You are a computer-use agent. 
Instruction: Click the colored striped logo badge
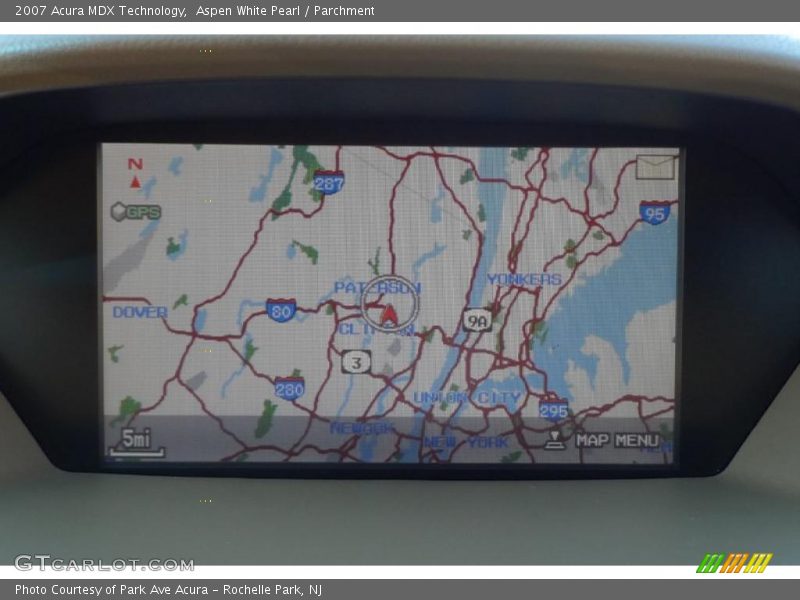coord(734,563)
